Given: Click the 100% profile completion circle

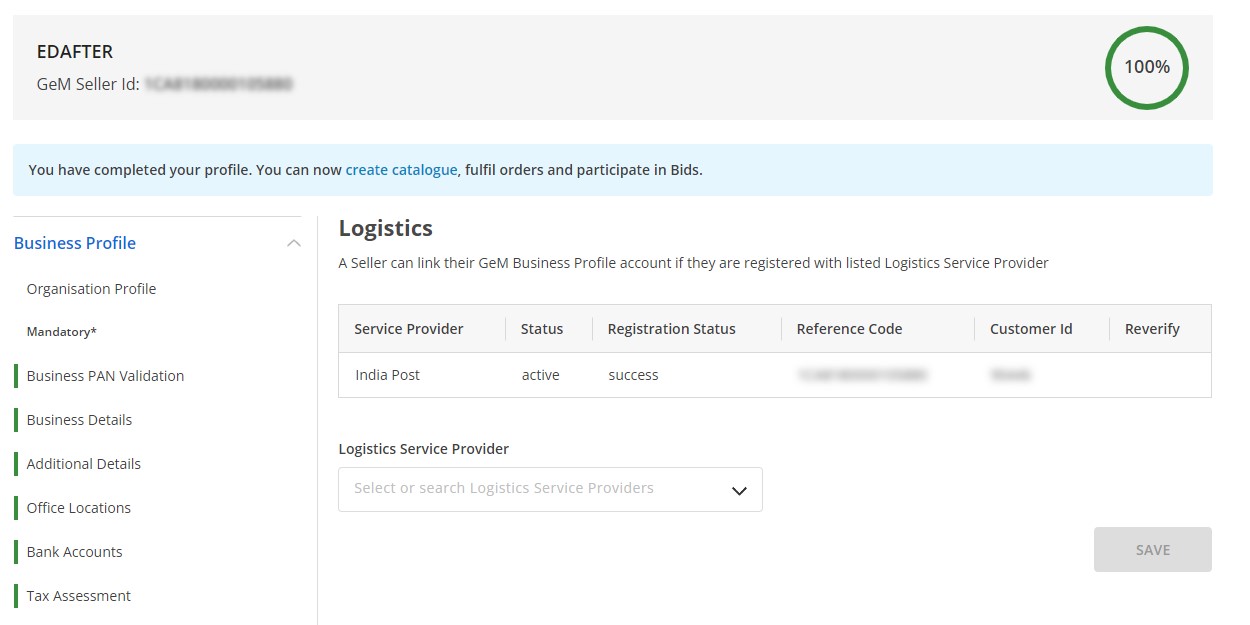Looking at the screenshot, I should click(x=1146, y=68).
